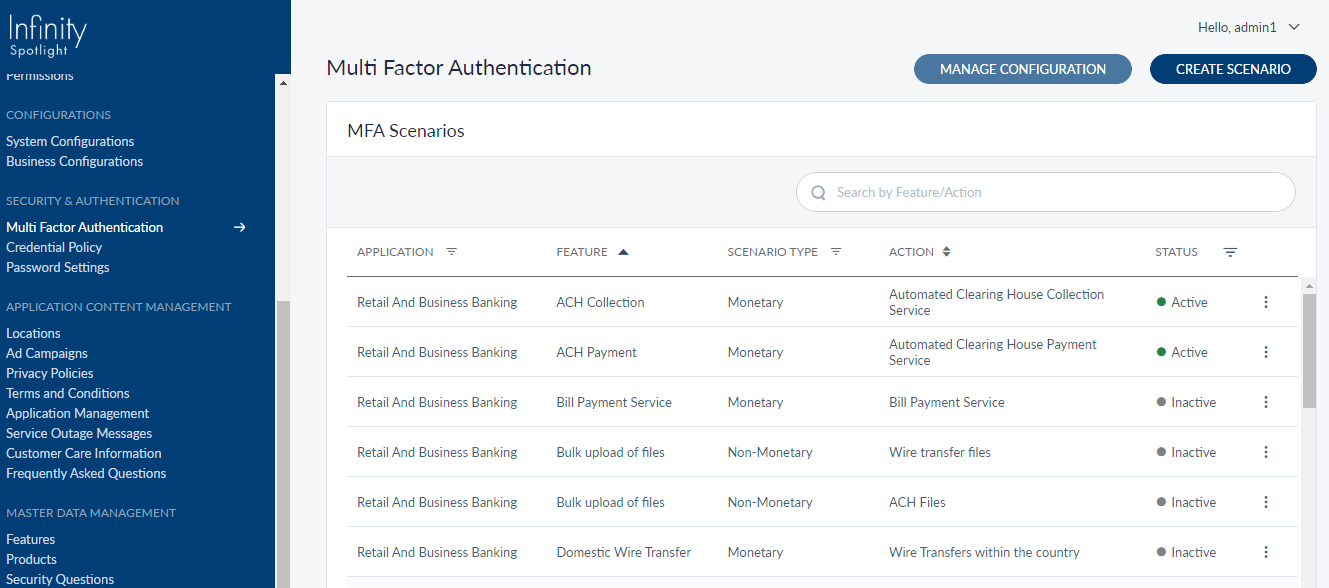
Task: Select Password Settings in sidebar
Action: pos(58,267)
